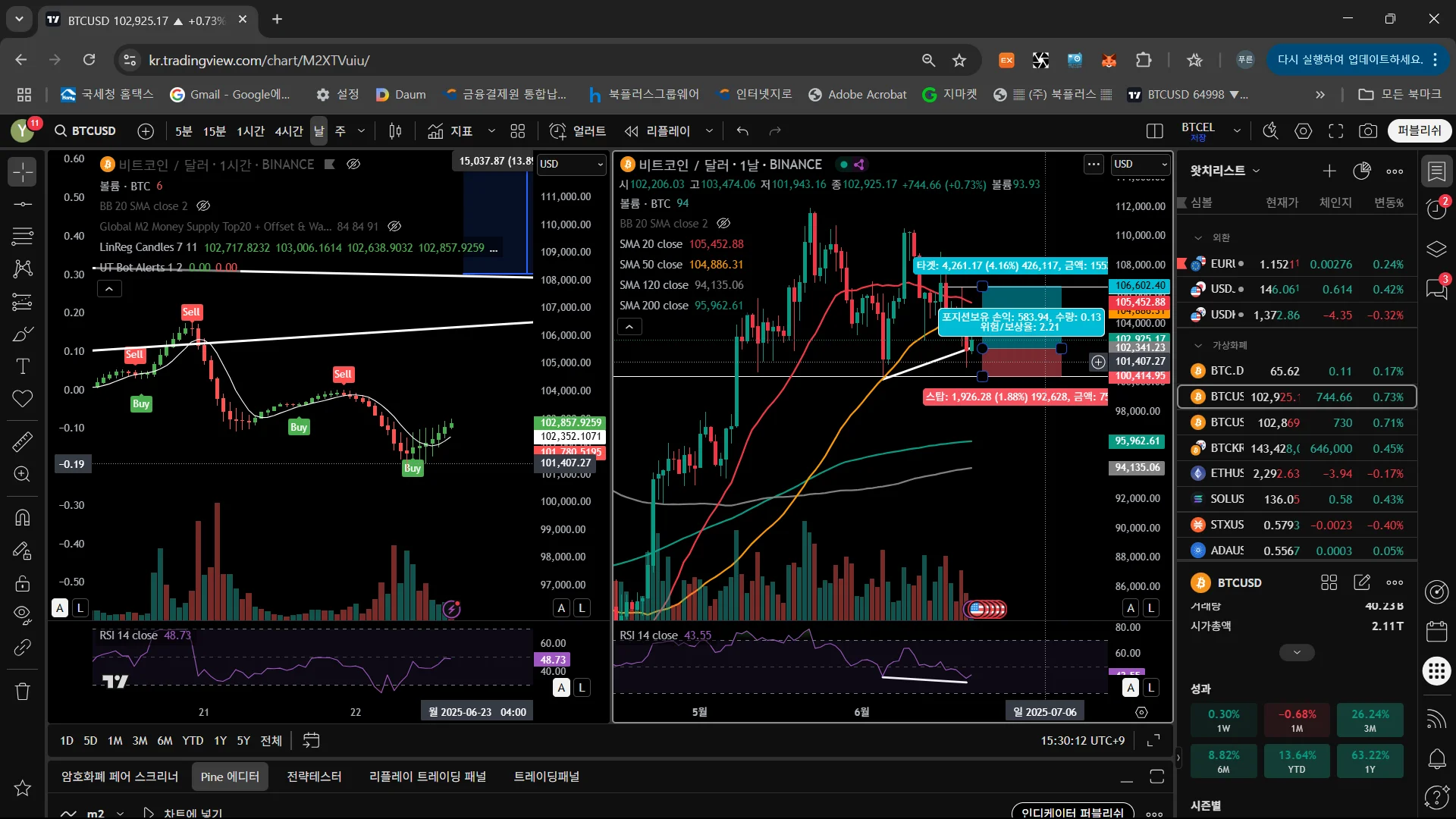Screen dimensions: 1456x819
Task: Take a chart snapshot with the camera icon
Action: point(1367,131)
